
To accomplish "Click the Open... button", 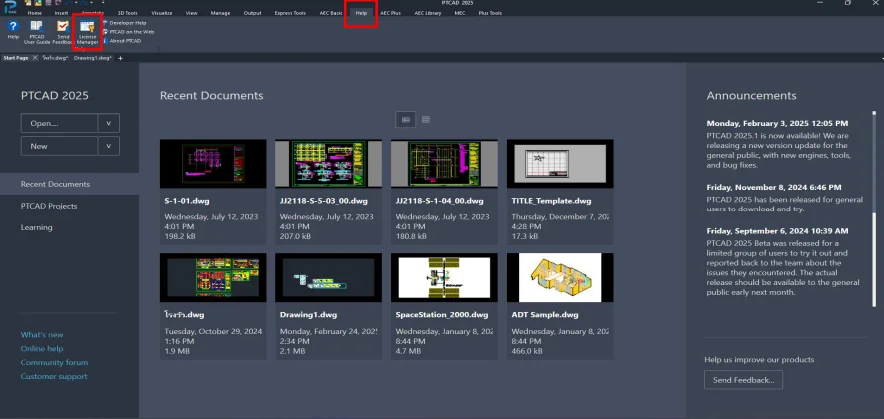I will pyautogui.click(x=59, y=124).
